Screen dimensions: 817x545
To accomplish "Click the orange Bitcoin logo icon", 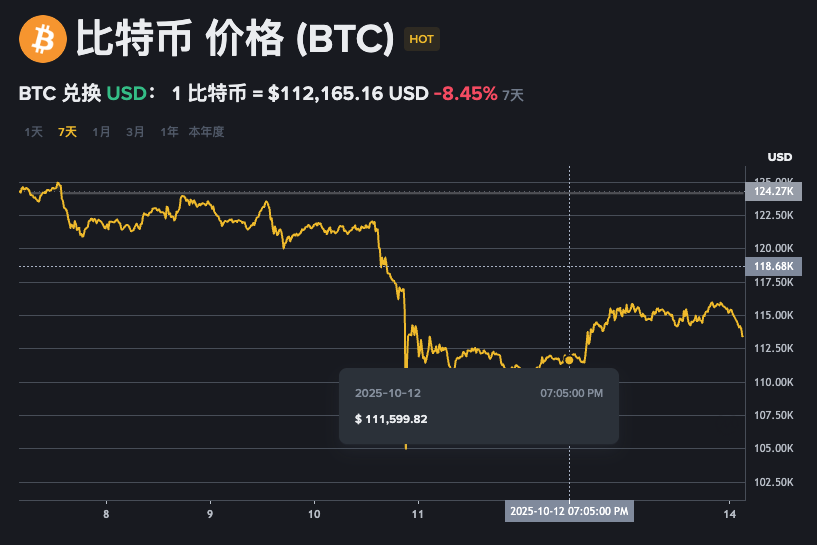I will (x=41, y=39).
